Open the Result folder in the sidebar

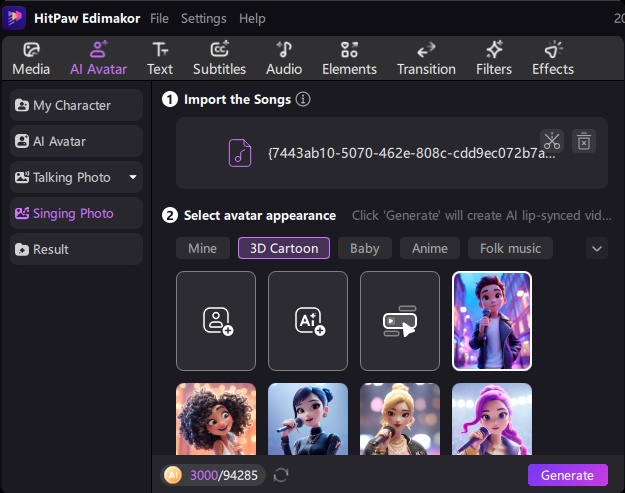[x=76, y=249]
